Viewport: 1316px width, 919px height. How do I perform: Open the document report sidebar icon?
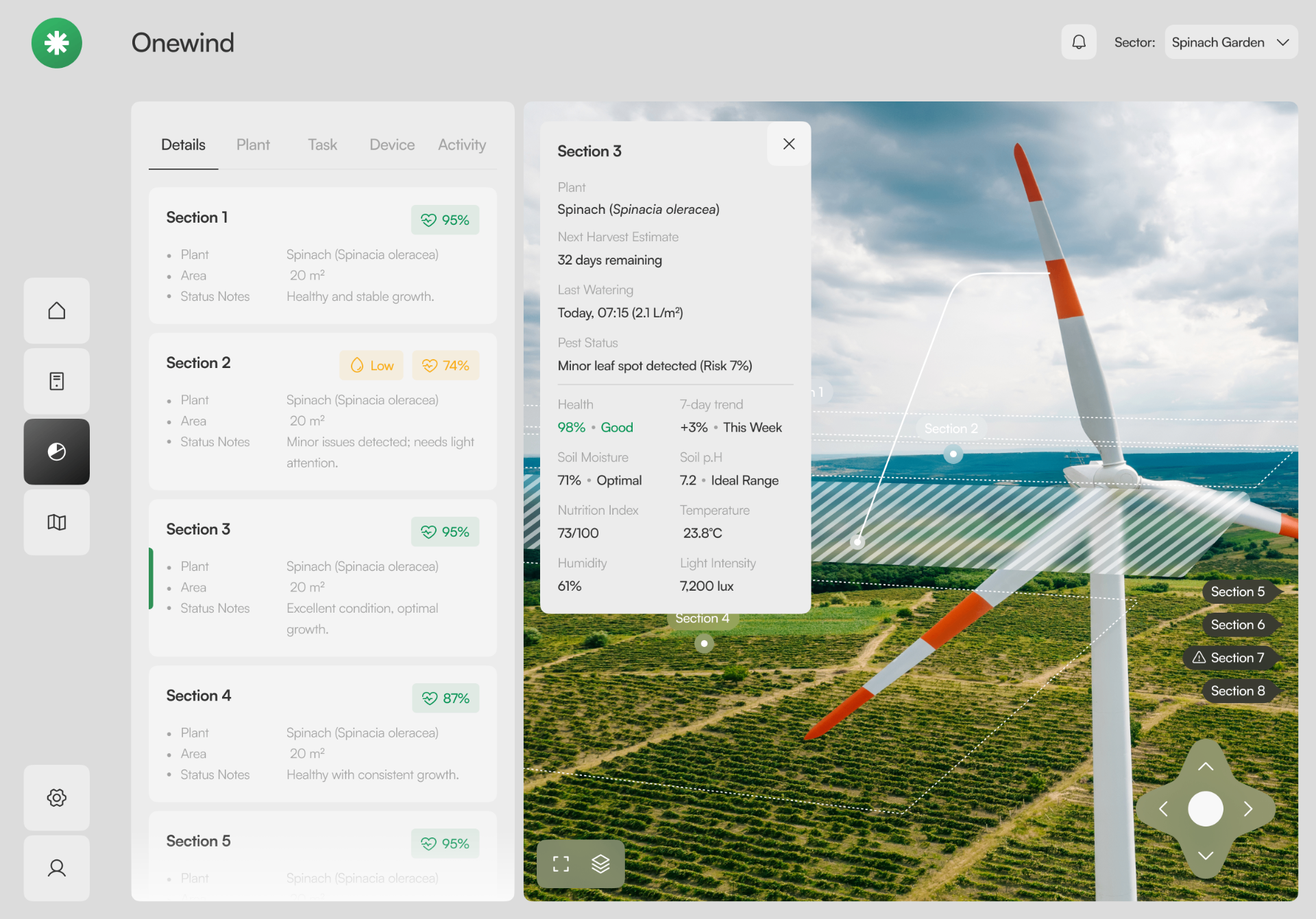point(57,381)
